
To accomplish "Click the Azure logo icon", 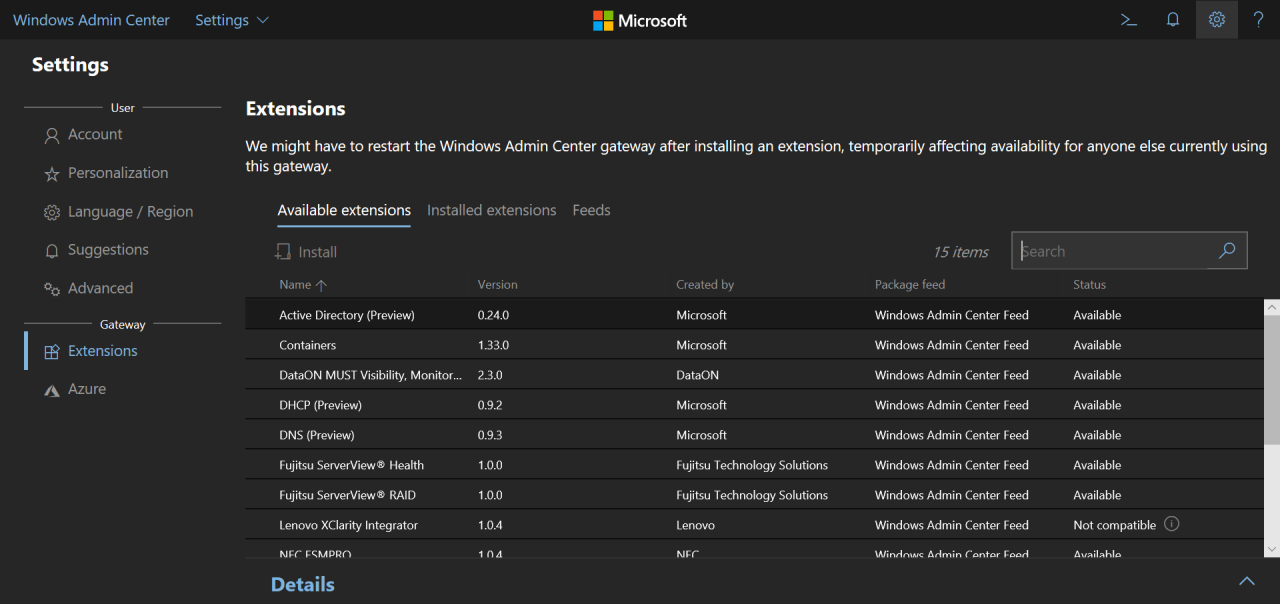I will (52, 390).
